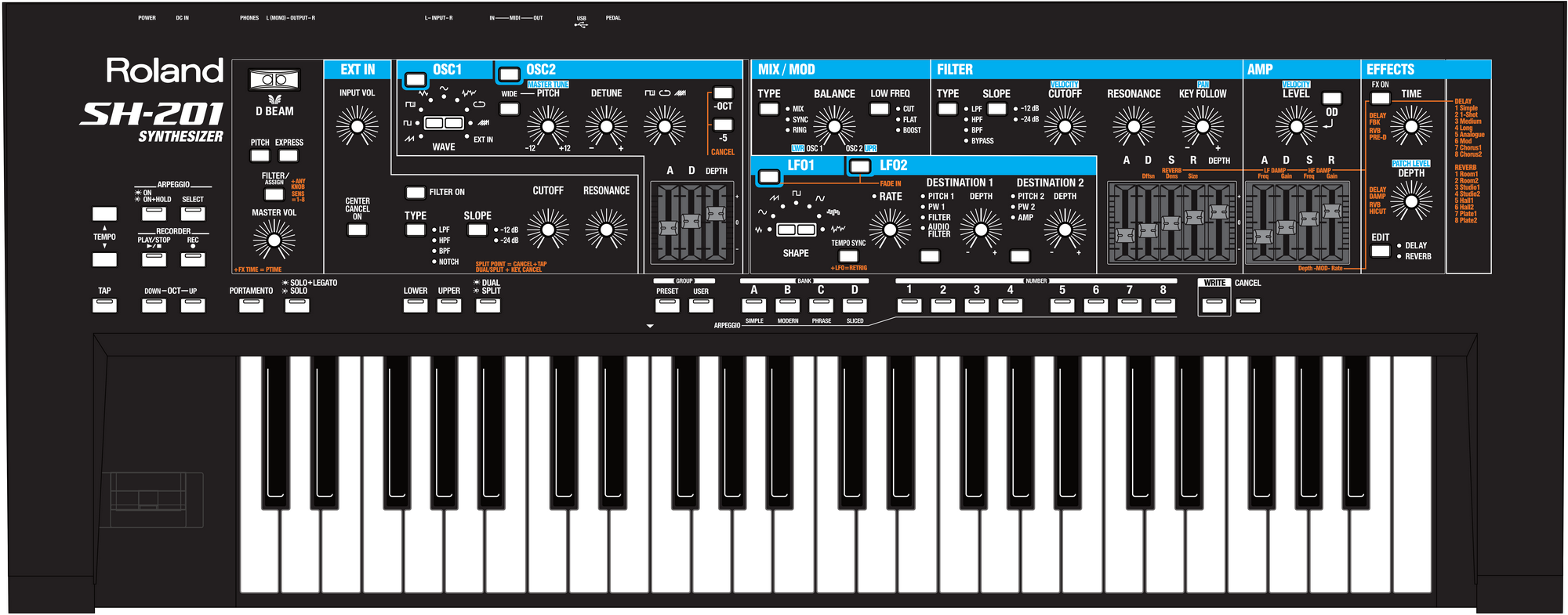Click the AMP envelope A slider
This screenshot has width=1568, height=615.
tap(1263, 236)
